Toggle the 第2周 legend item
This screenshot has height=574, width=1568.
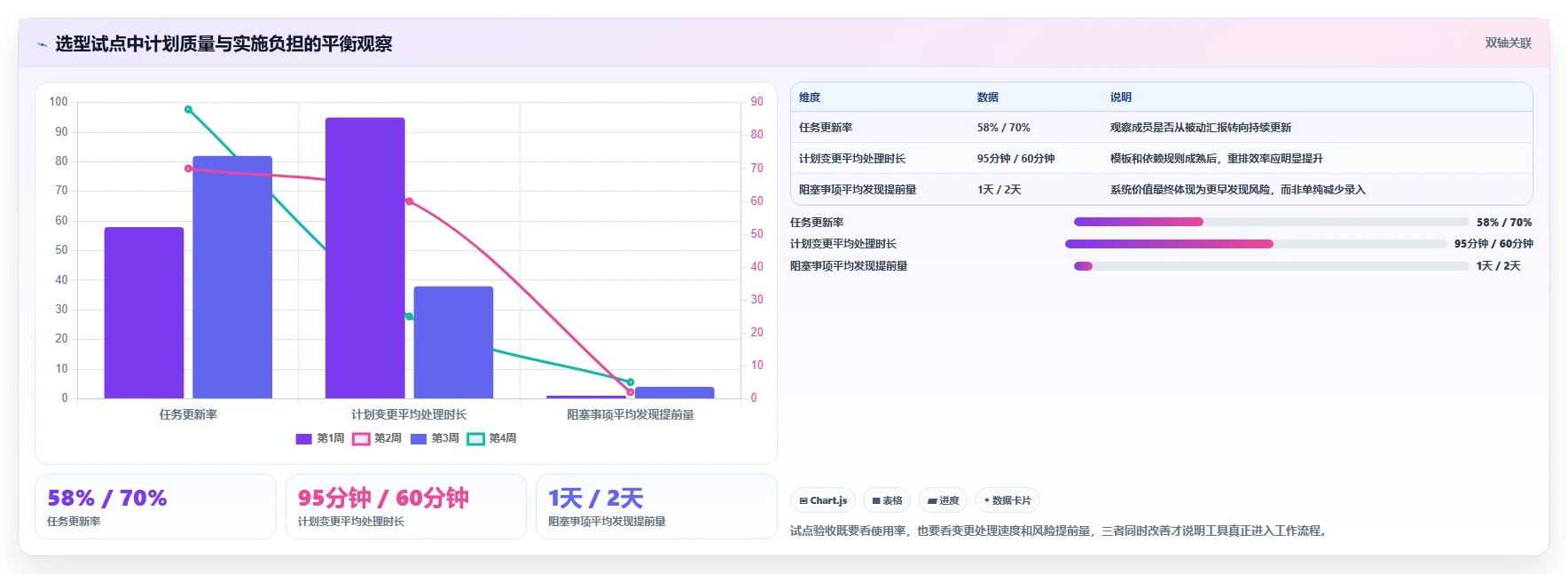[x=377, y=438]
